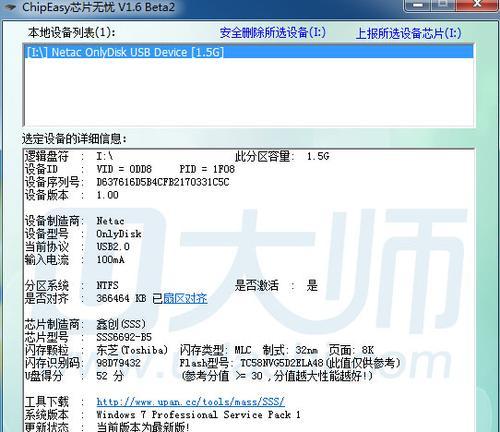Click file system value NTFS

[x=107, y=285]
